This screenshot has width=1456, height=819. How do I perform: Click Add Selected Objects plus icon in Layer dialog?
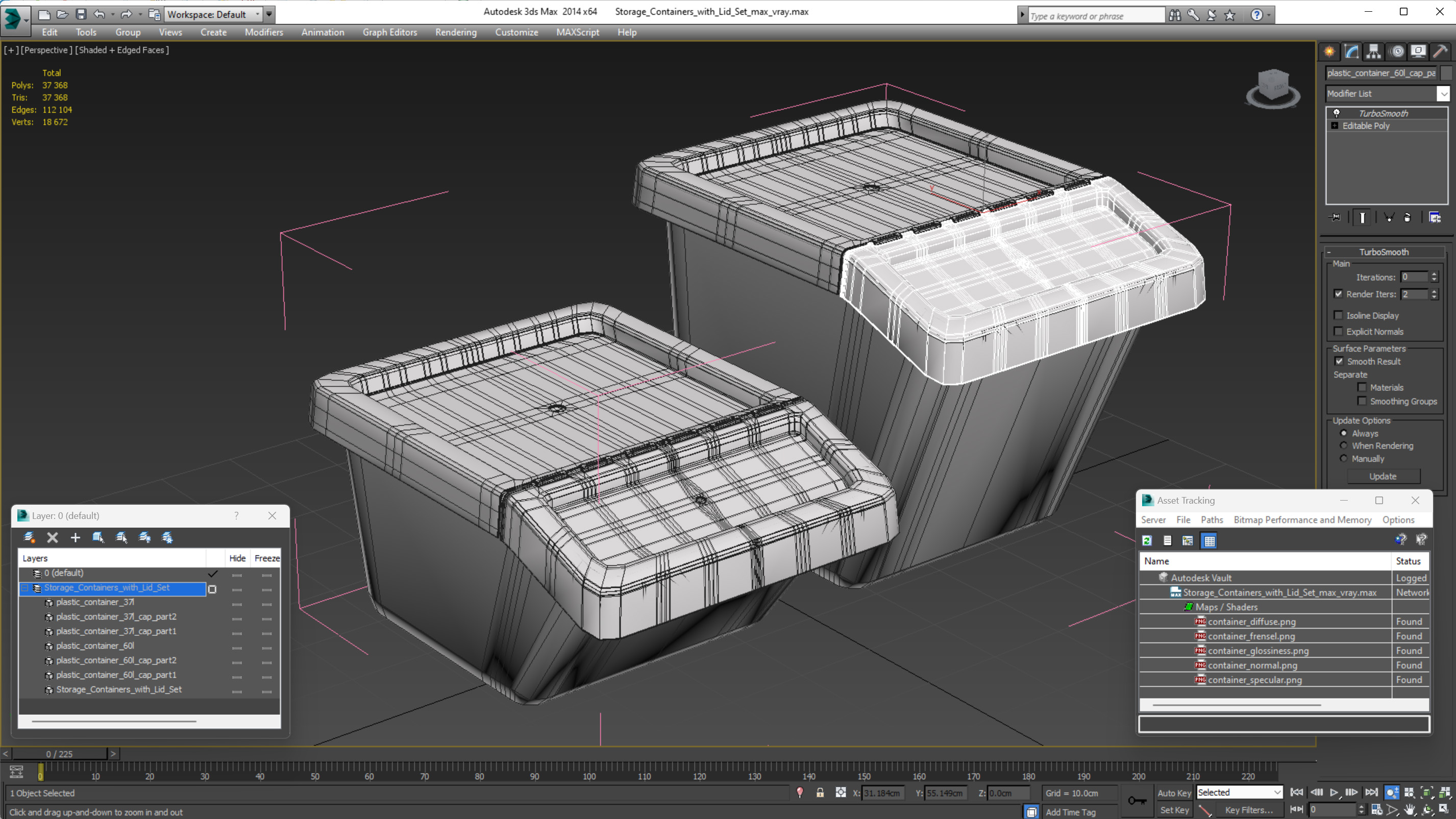(75, 537)
